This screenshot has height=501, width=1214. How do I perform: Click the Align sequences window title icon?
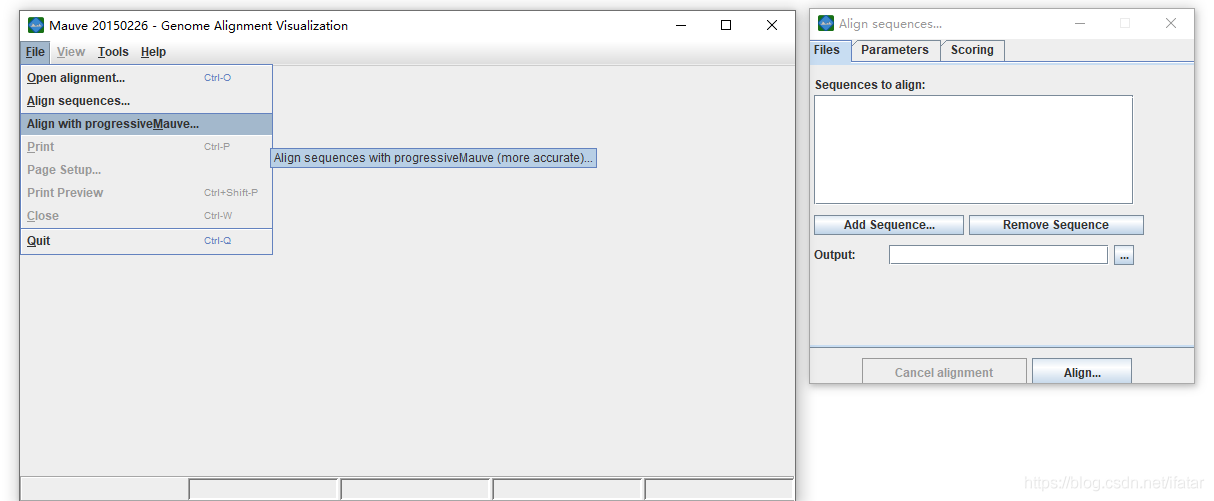point(826,23)
